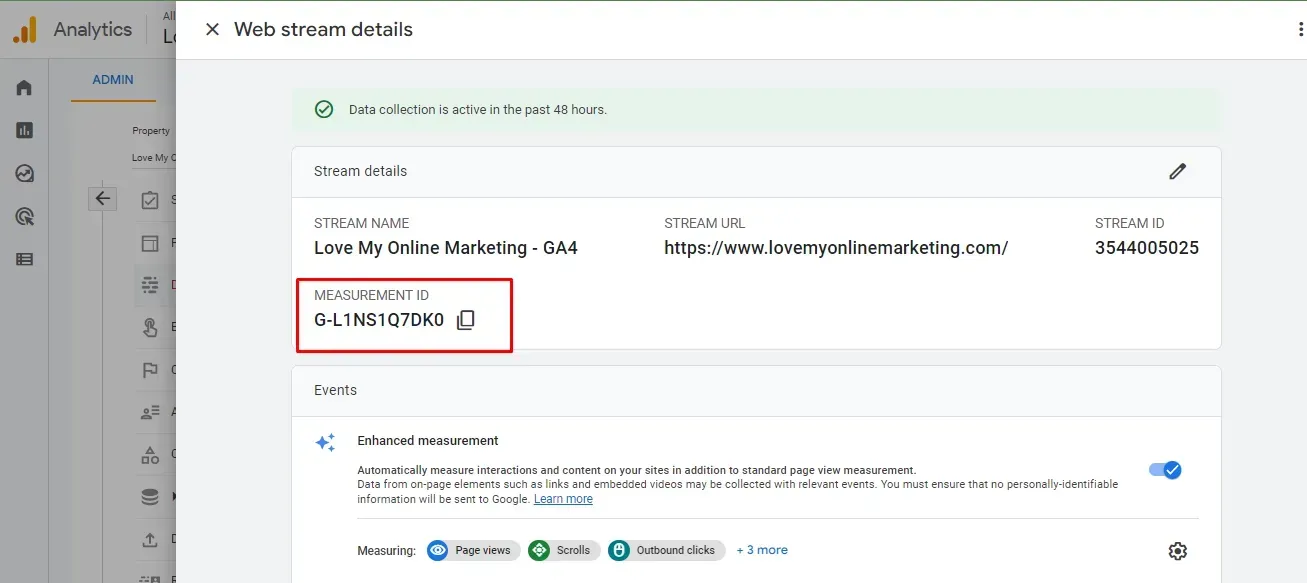Click Stream ID '3544005025' value
The height and width of the screenshot is (583, 1307).
[x=1147, y=248]
